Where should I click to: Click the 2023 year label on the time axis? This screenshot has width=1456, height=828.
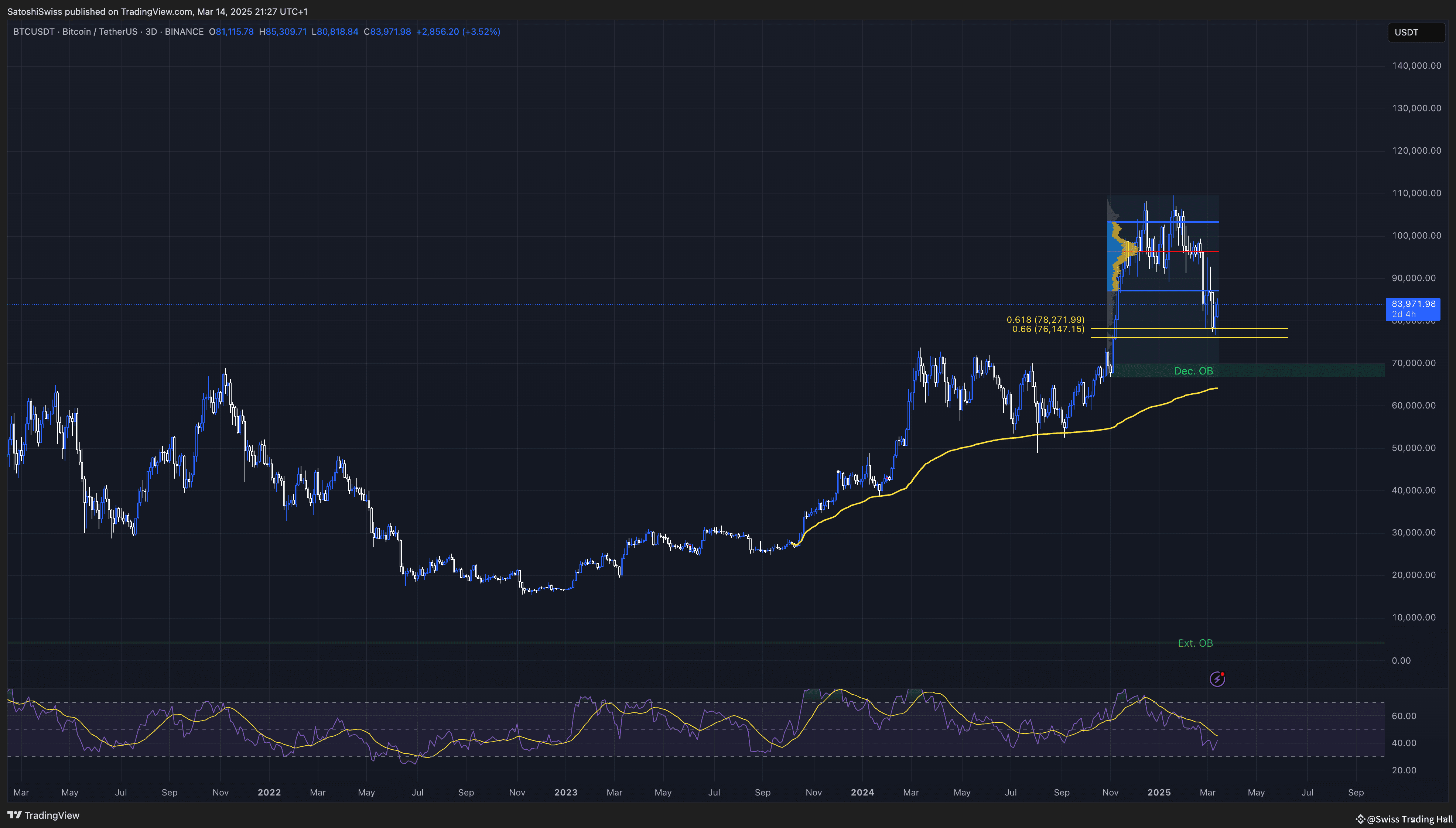pos(566,792)
